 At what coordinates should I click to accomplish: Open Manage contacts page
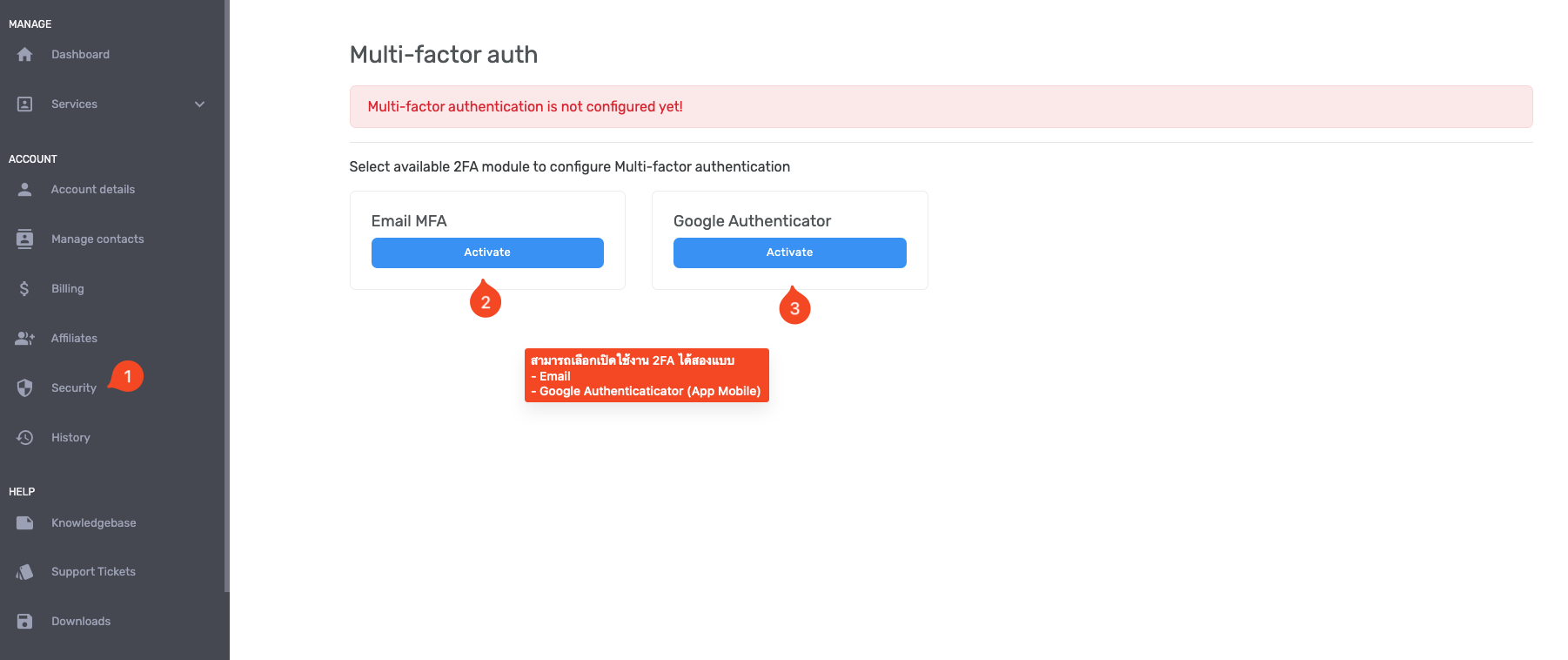click(97, 239)
